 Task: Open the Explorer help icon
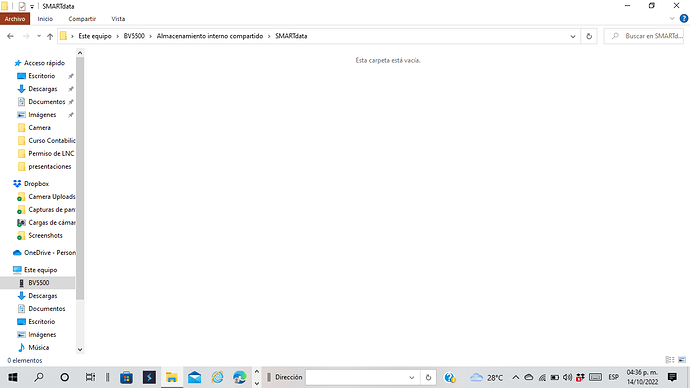(x=684, y=18)
